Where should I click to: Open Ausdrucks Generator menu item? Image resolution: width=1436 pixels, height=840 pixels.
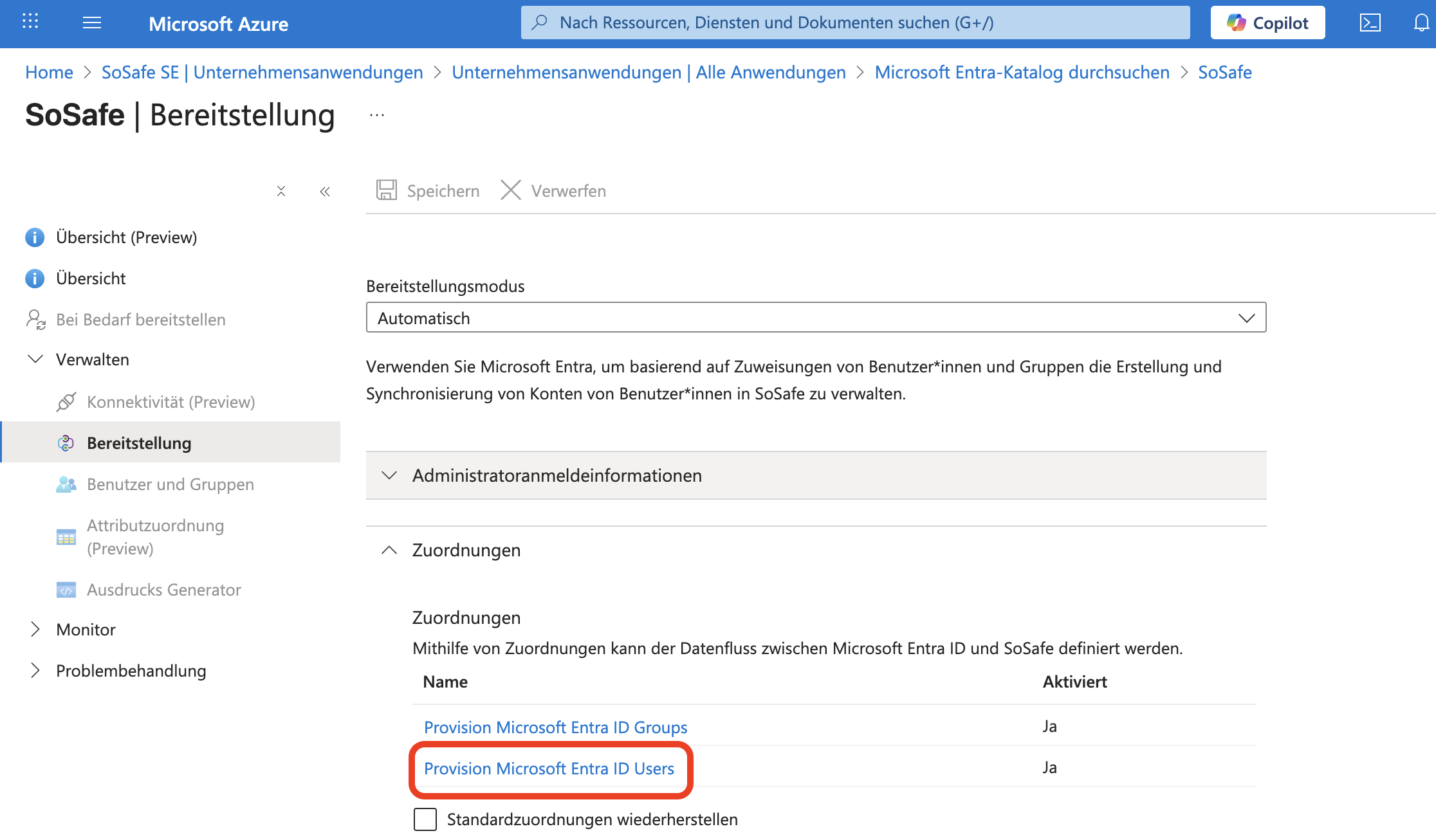163,590
